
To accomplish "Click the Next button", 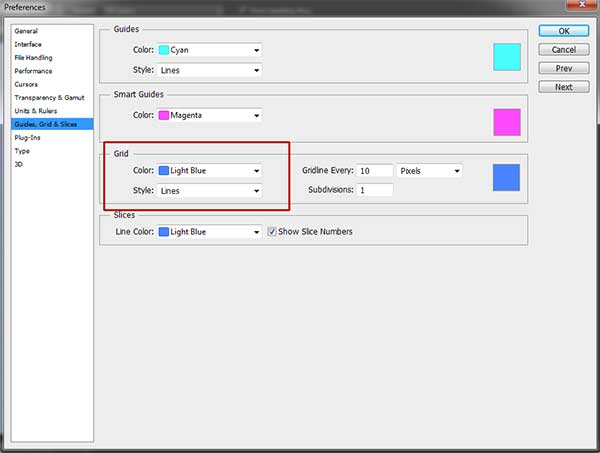I will tap(564, 87).
